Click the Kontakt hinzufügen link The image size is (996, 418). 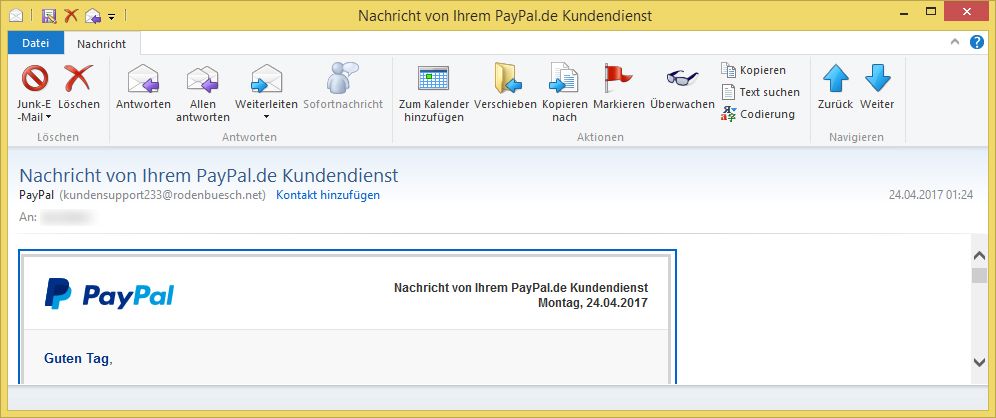coord(328,195)
